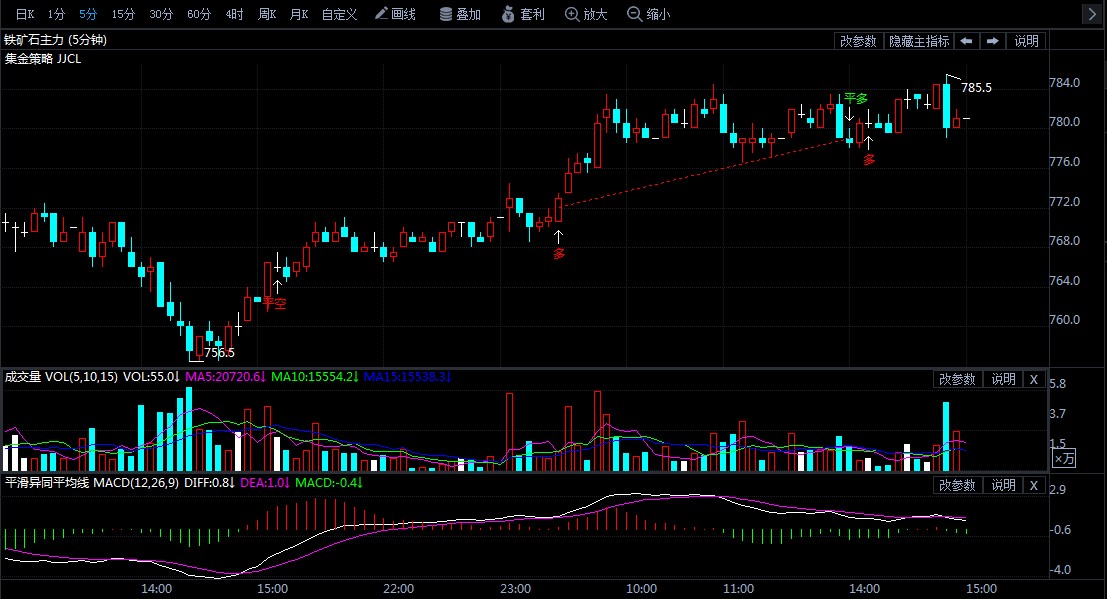The height and width of the screenshot is (599, 1107).
Task: Select the 周K weekly chart
Action: coord(266,14)
